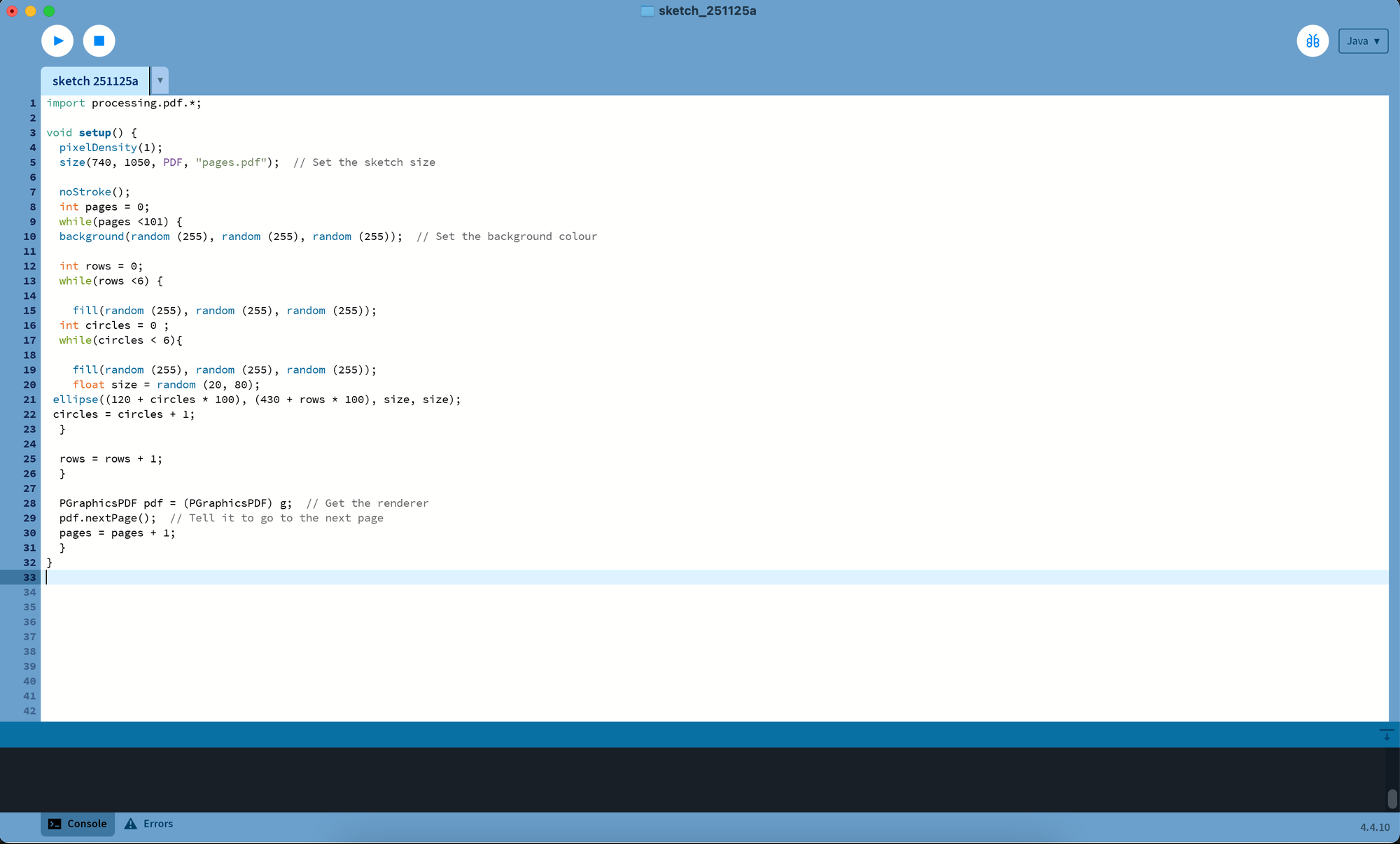Stop the running sketch

pos(99,41)
